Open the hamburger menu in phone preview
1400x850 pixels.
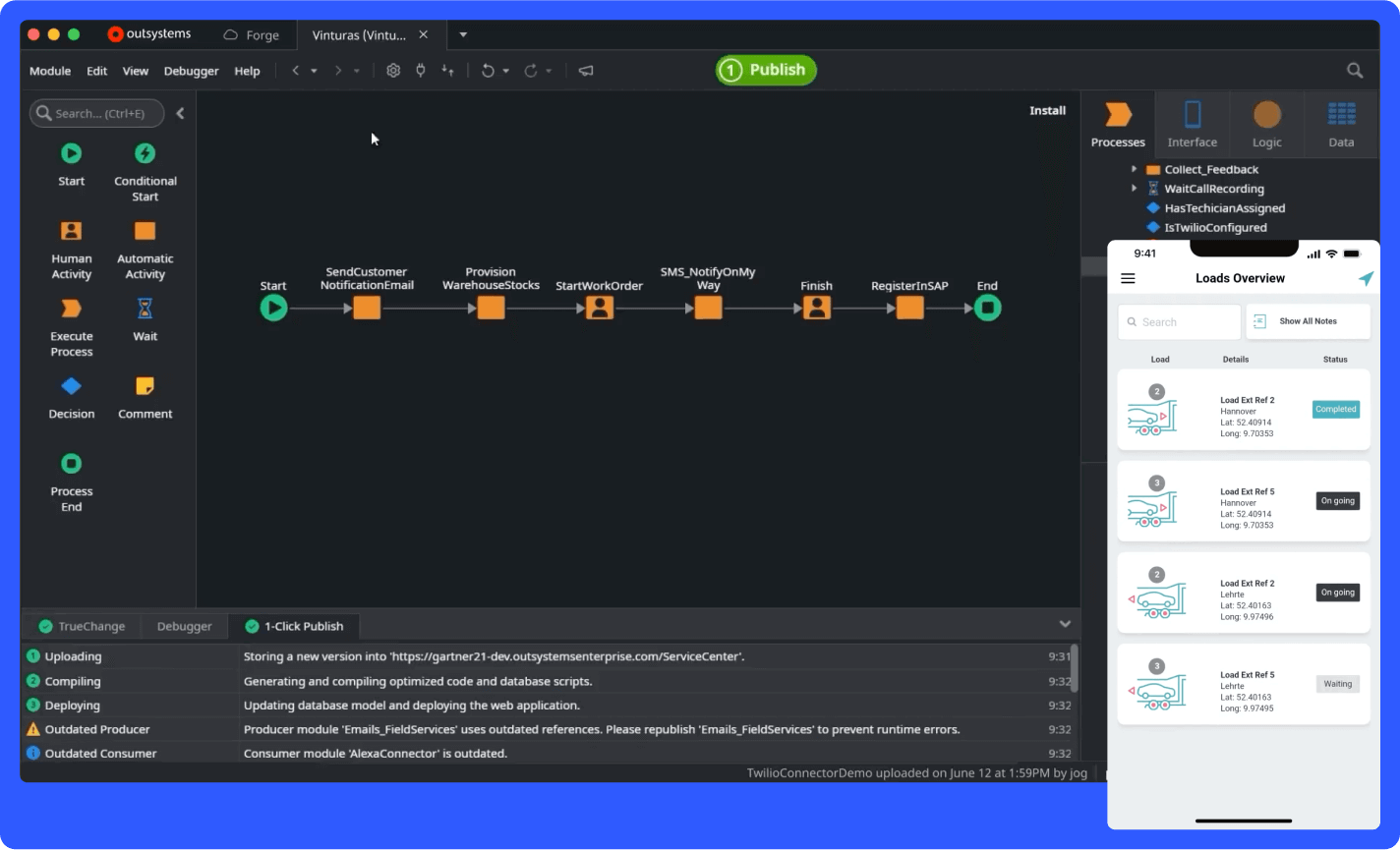coord(1128,279)
